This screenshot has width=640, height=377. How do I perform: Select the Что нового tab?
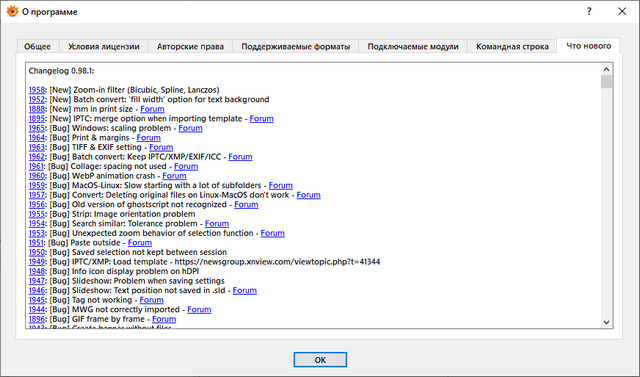coord(589,46)
